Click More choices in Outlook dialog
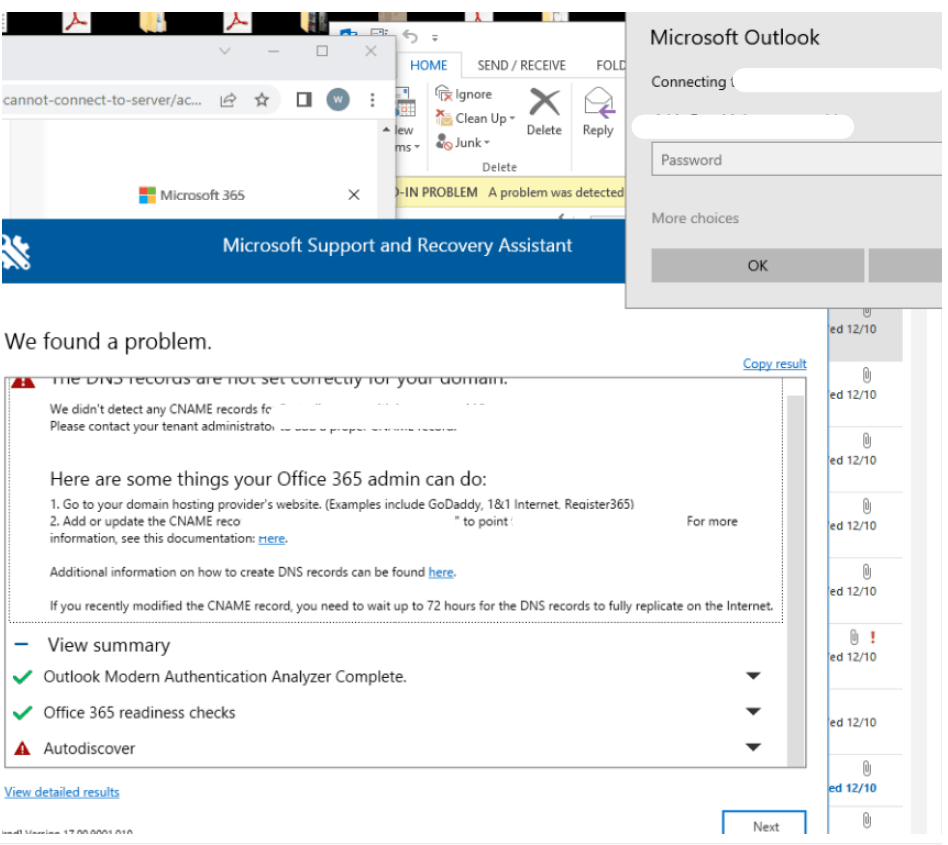 coord(695,218)
